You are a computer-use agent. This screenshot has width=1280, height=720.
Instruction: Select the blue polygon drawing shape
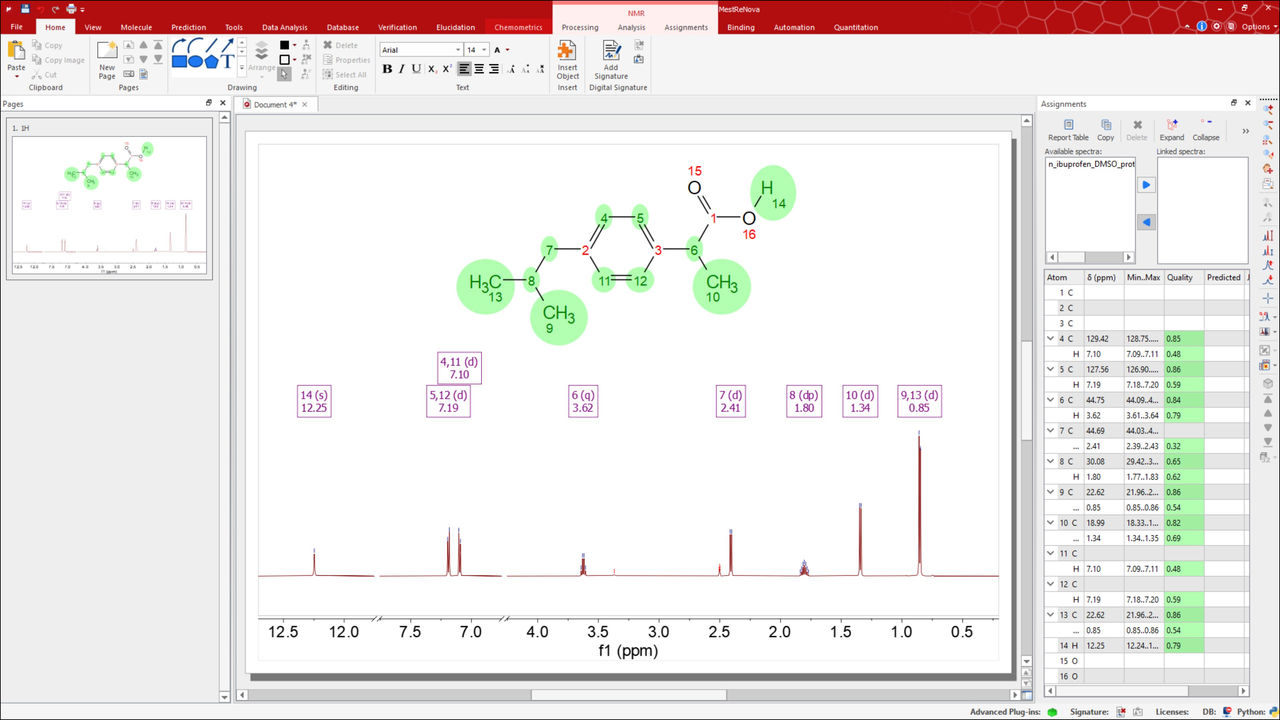(211, 62)
